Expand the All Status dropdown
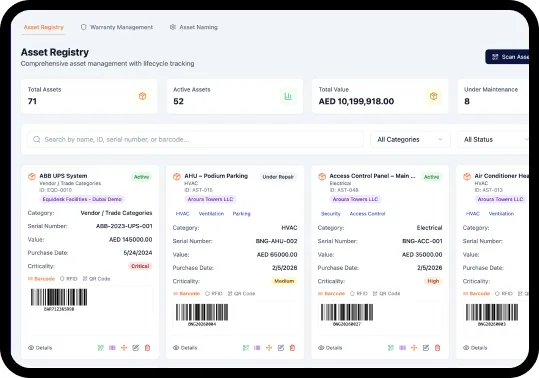The image size is (539, 378). [x=494, y=140]
